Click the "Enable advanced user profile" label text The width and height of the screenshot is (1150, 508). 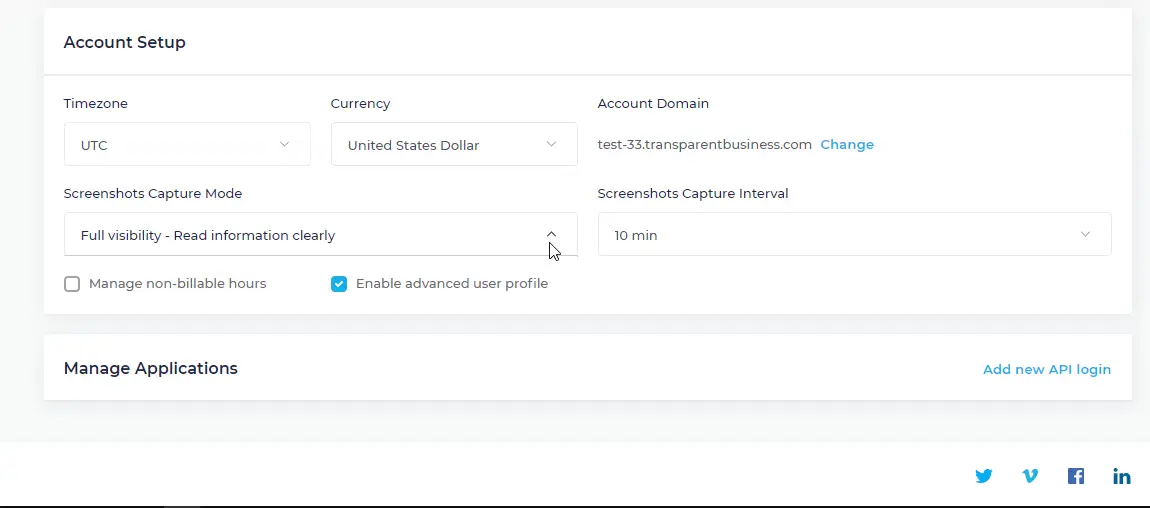click(452, 284)
